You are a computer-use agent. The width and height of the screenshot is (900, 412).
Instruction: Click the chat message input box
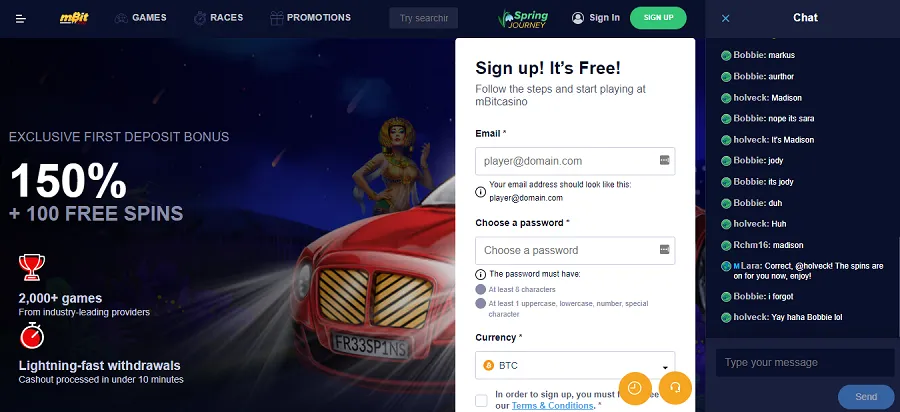pyautogui.click(x=805, y=363)
